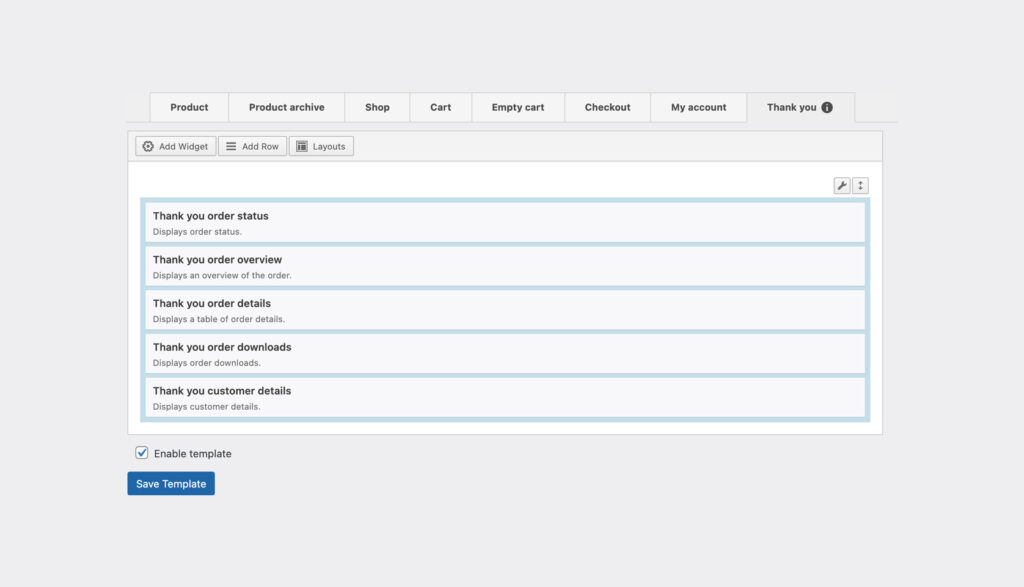Open row settings wrench icon

pos(842,186)
